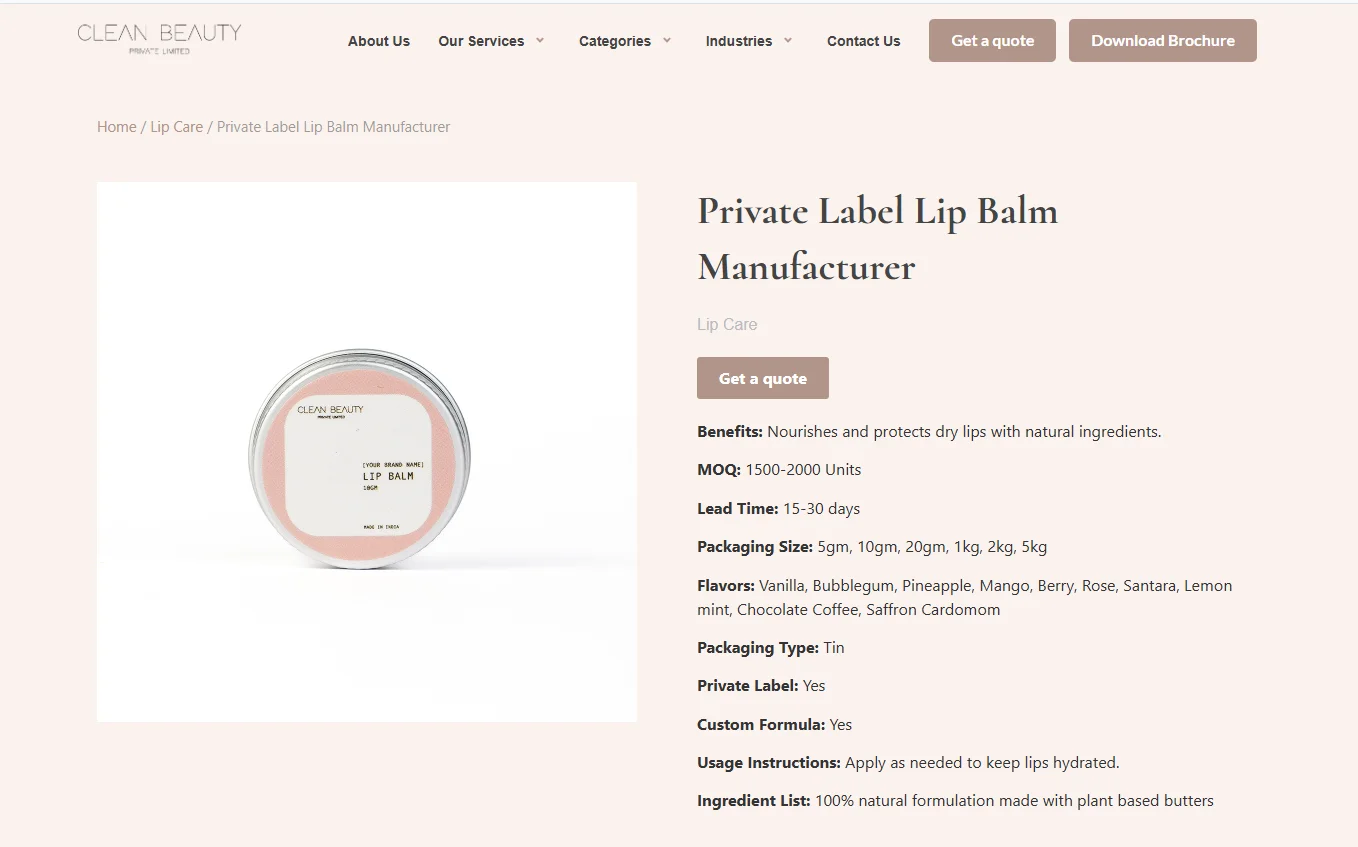Click the Download Brochure button
This screenshot has height=847, width=1358.
[1162, 40]
